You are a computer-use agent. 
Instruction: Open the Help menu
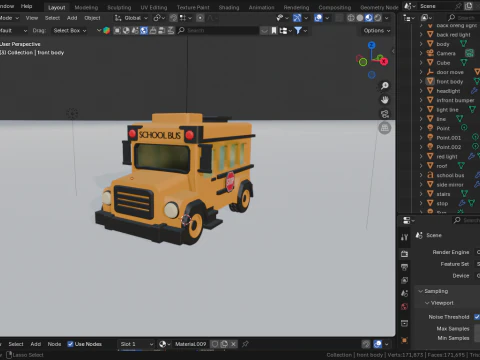click(x=26, y=6)
